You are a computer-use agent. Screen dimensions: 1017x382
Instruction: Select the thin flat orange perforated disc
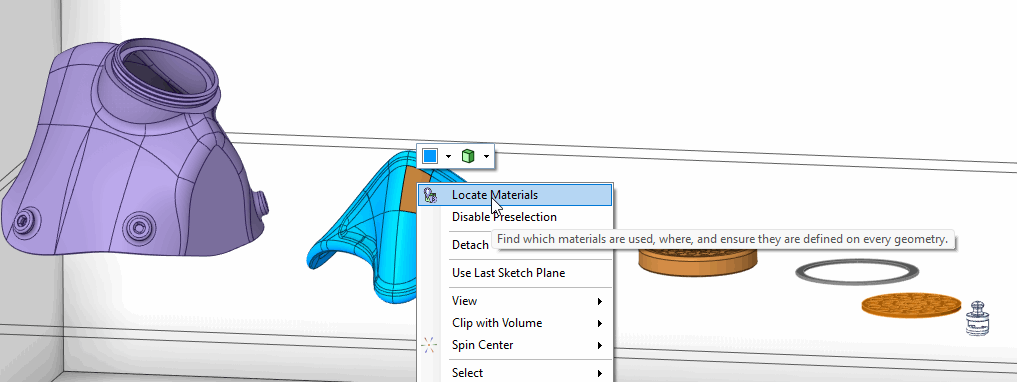click(x=911, y=304)
